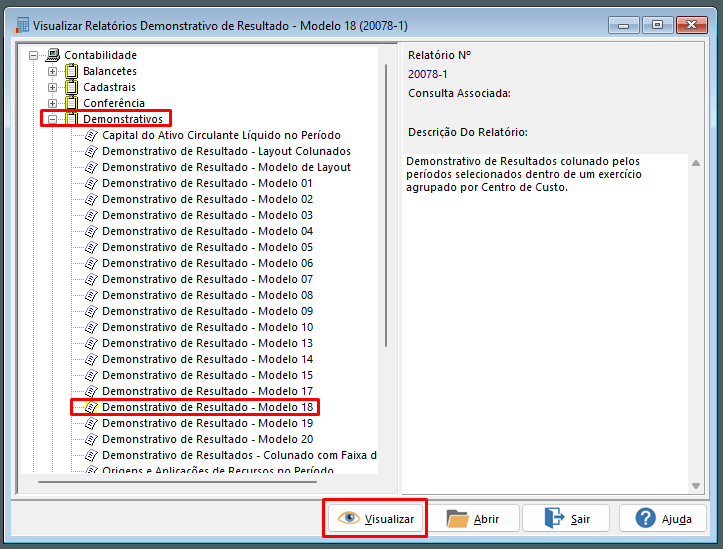The image size is (723, 549).
Task: Select Capital do Ativo Circulante Líquido no Período
Action: click(221, 135)
